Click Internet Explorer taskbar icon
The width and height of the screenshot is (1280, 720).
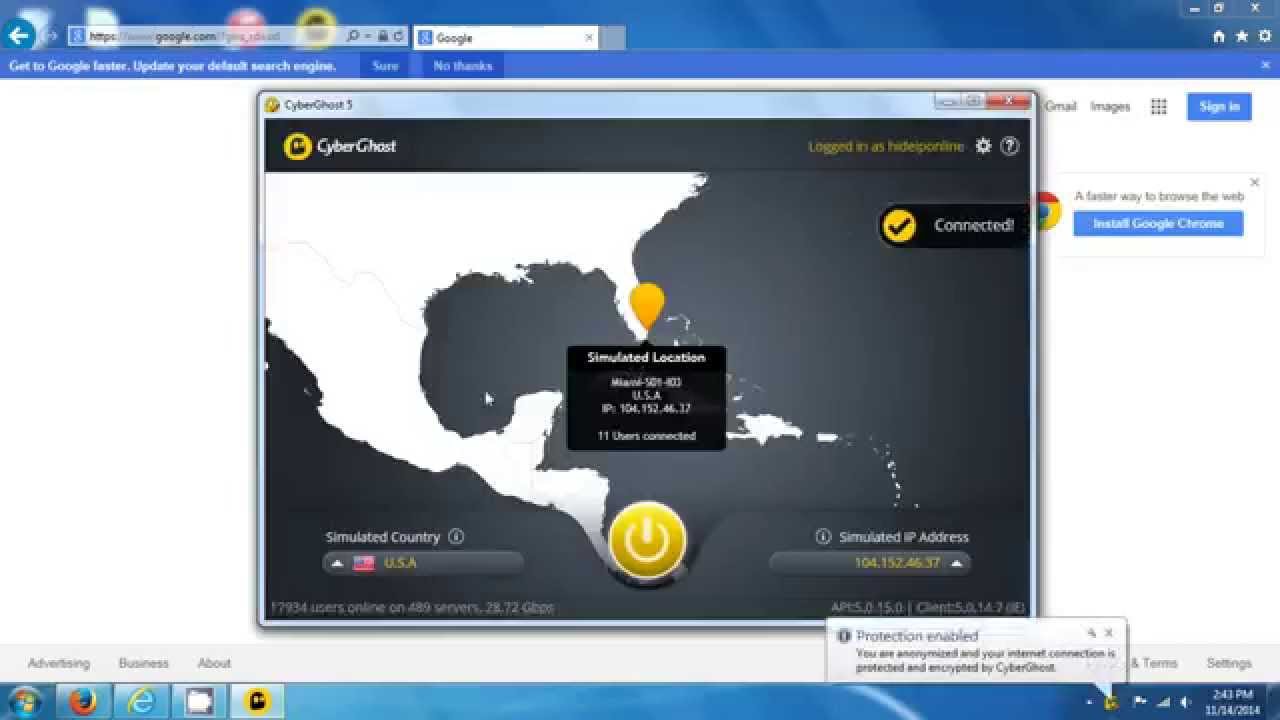pyautogui.click(x=141, y=701)
